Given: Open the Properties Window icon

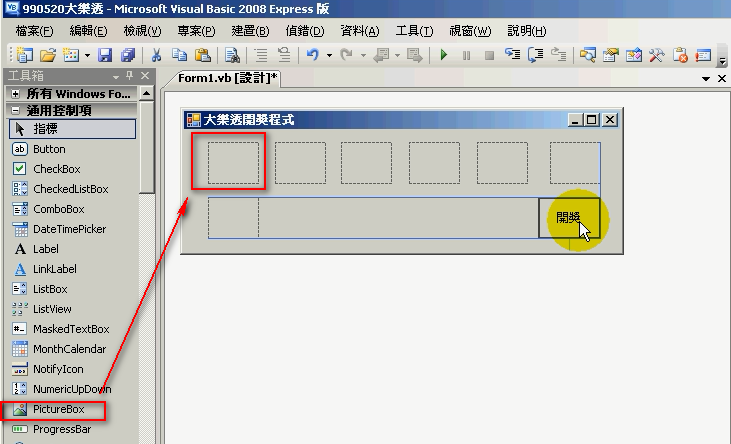Looking at the screenshot, I should tap(610, 55).
